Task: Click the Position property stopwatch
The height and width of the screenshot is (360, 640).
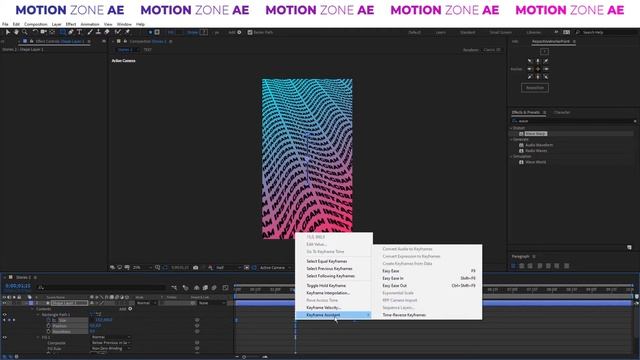Action: click(x=49, y=326)
